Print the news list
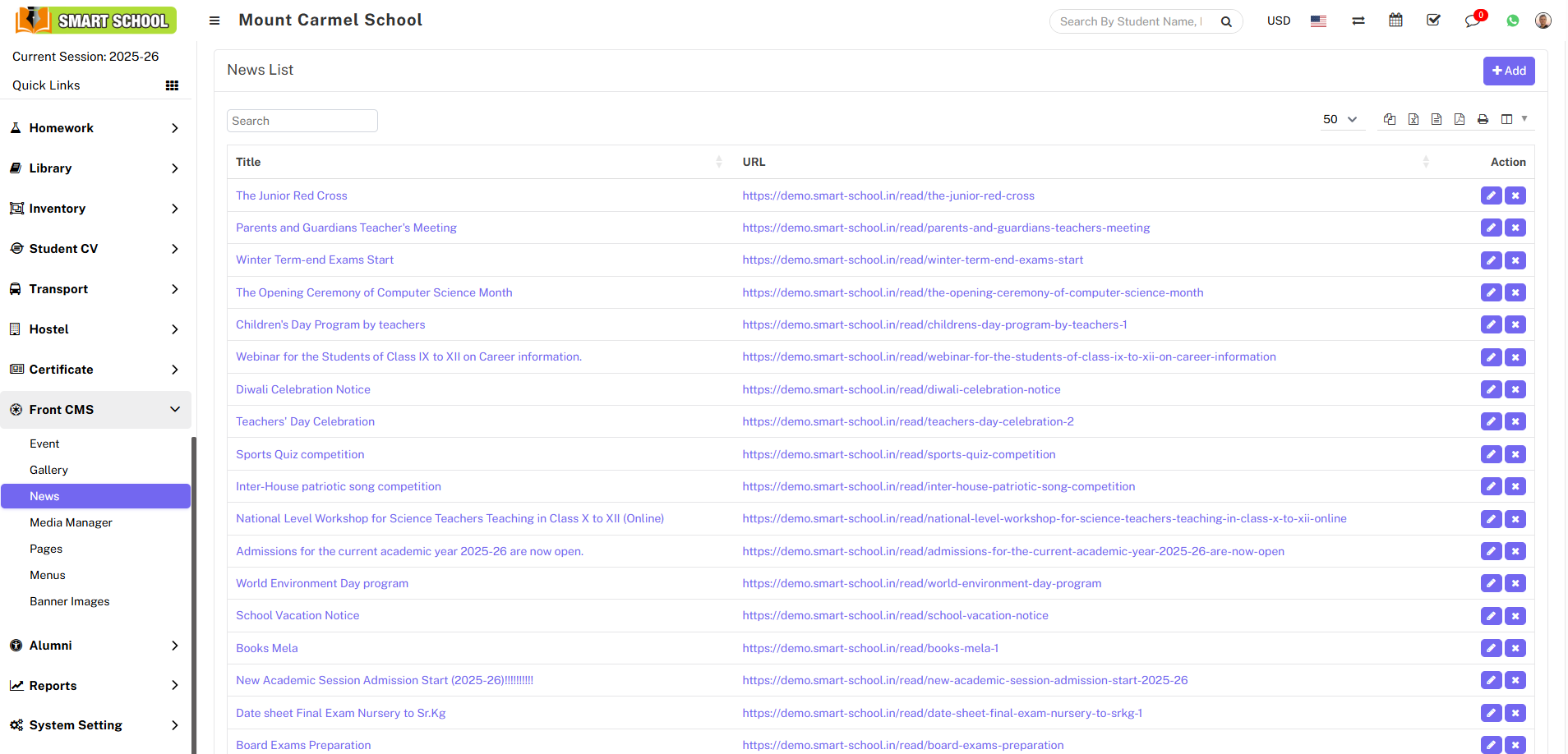 [1483, 119]
